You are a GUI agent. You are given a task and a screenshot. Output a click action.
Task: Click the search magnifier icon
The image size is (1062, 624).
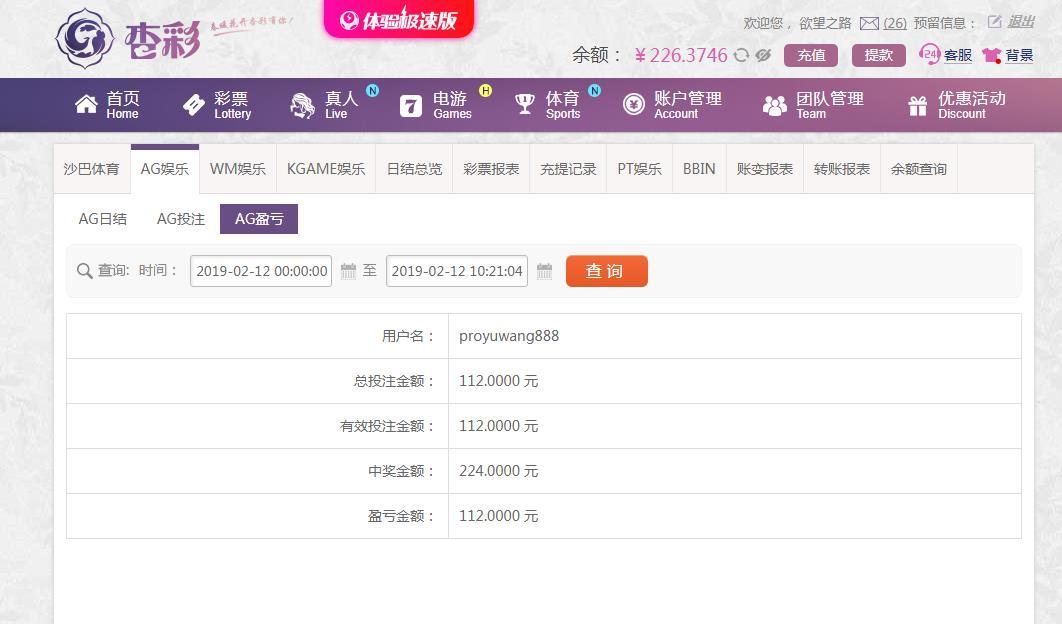click(85, 271)
